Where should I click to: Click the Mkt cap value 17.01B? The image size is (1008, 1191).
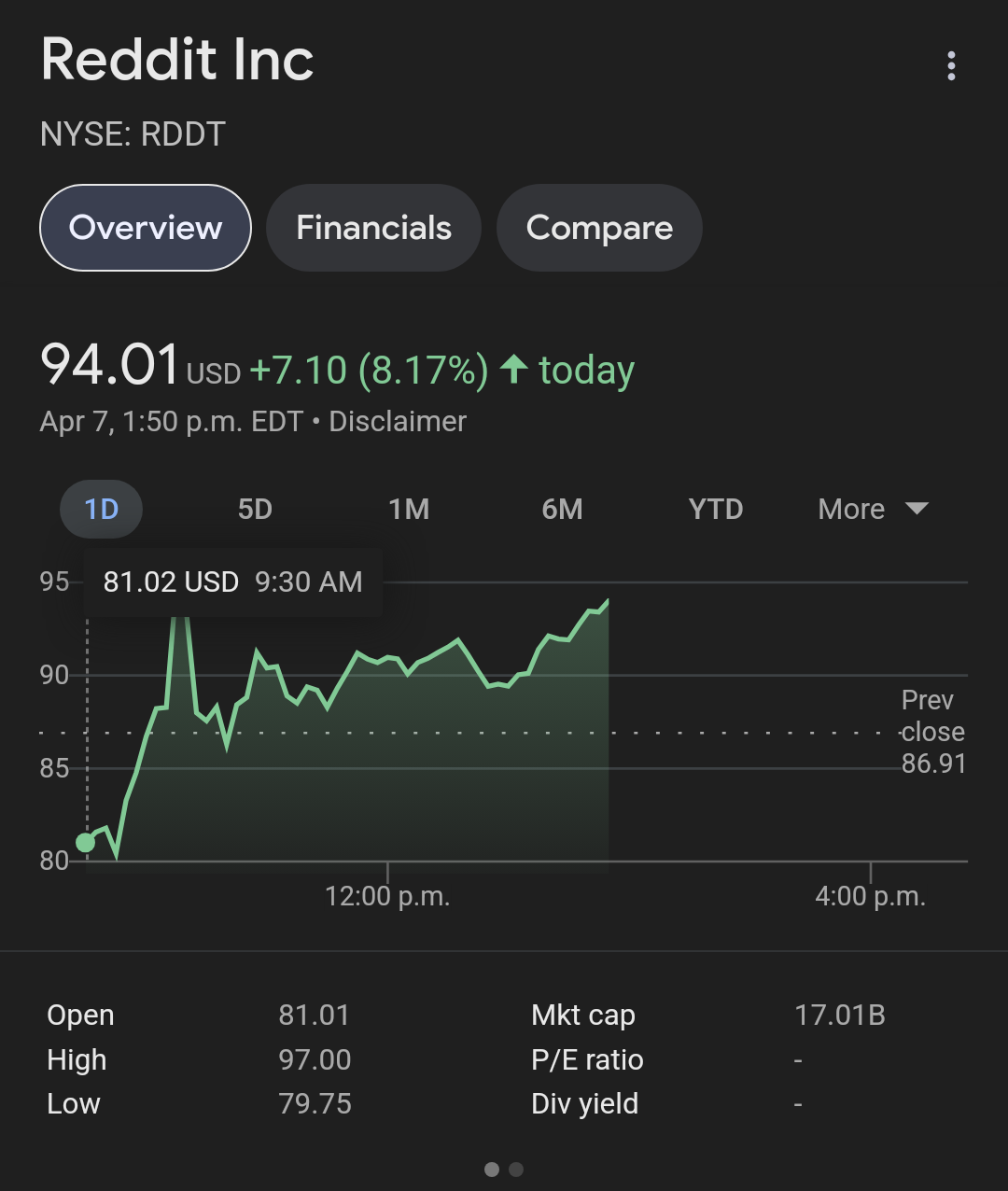[x=840, y=1015]
